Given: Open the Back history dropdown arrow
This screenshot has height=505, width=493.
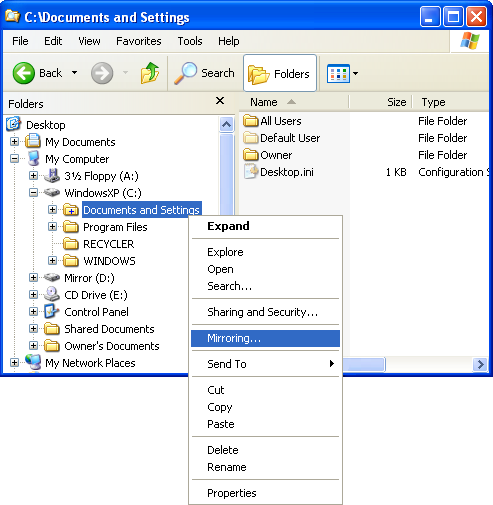Looking at the screenshot, I should pyautogui.click(x=74, y=72).
